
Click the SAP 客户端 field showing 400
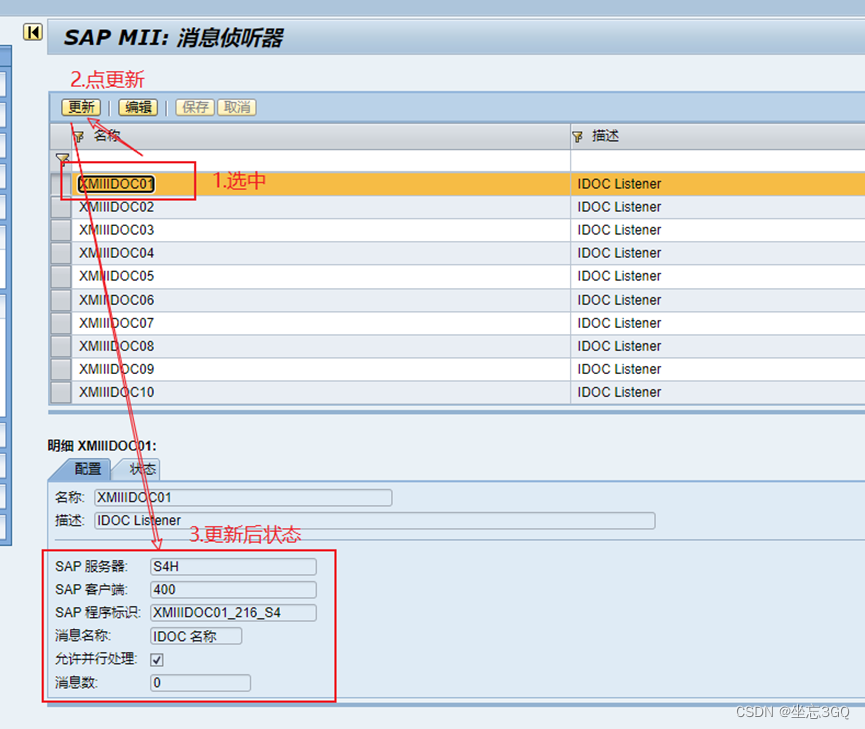232,589
